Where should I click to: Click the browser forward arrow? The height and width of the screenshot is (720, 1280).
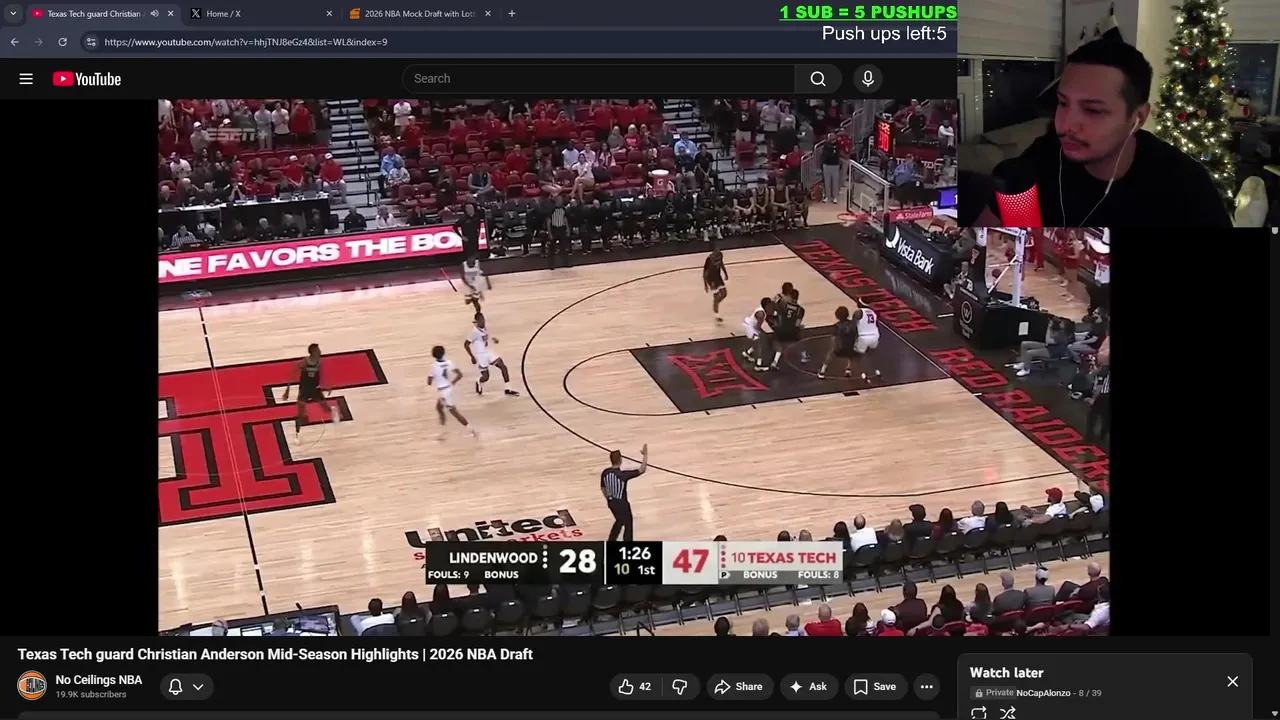(x=38, y=42)
